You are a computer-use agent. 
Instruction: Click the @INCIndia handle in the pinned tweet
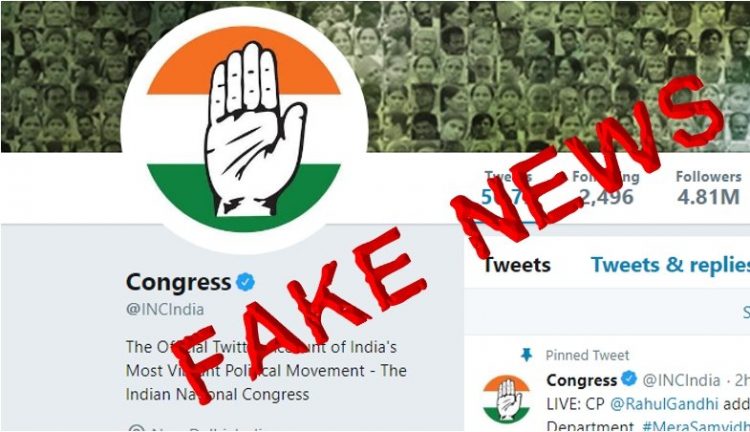(x=681, y=380)
